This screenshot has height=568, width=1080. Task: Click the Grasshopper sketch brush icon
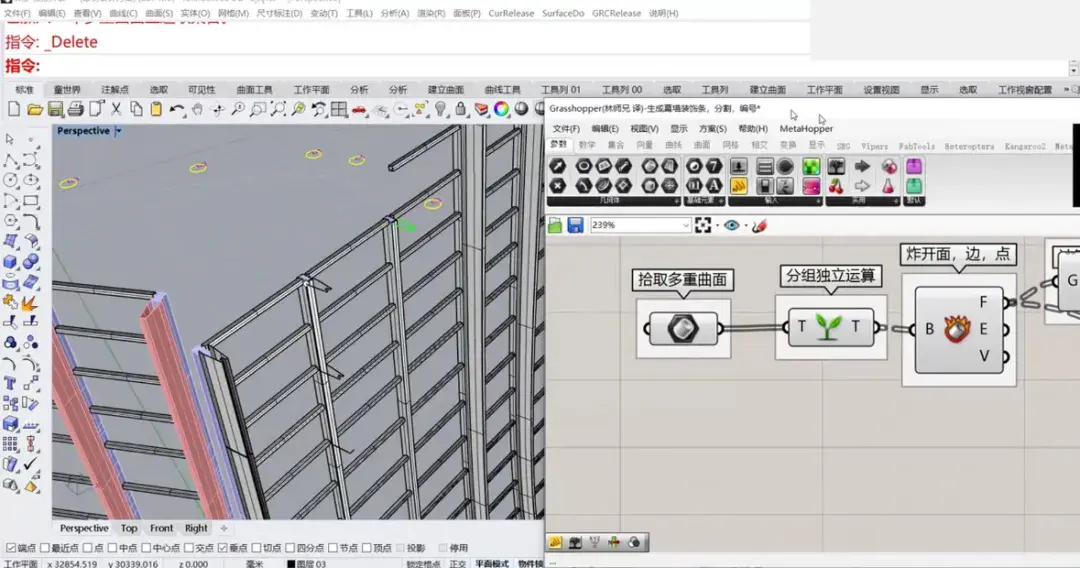click(x=760, y=225)
